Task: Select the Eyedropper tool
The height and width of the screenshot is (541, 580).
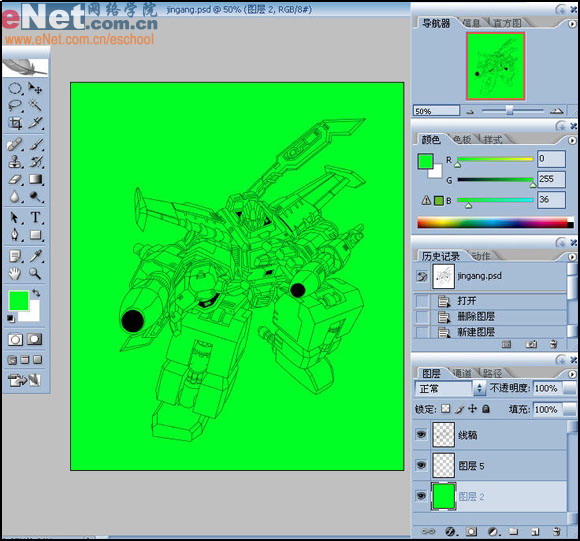Action: [x=36, y=256]
